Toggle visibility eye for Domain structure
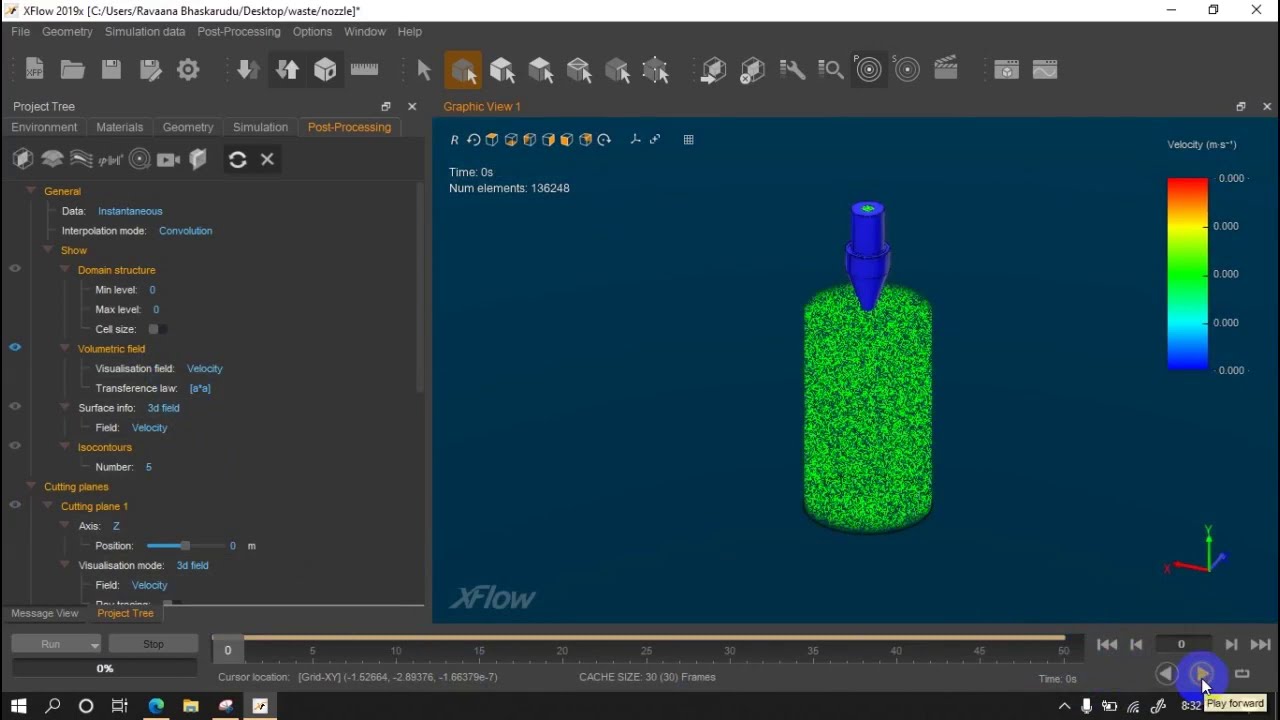1280x720 pixels. point(15,269)
